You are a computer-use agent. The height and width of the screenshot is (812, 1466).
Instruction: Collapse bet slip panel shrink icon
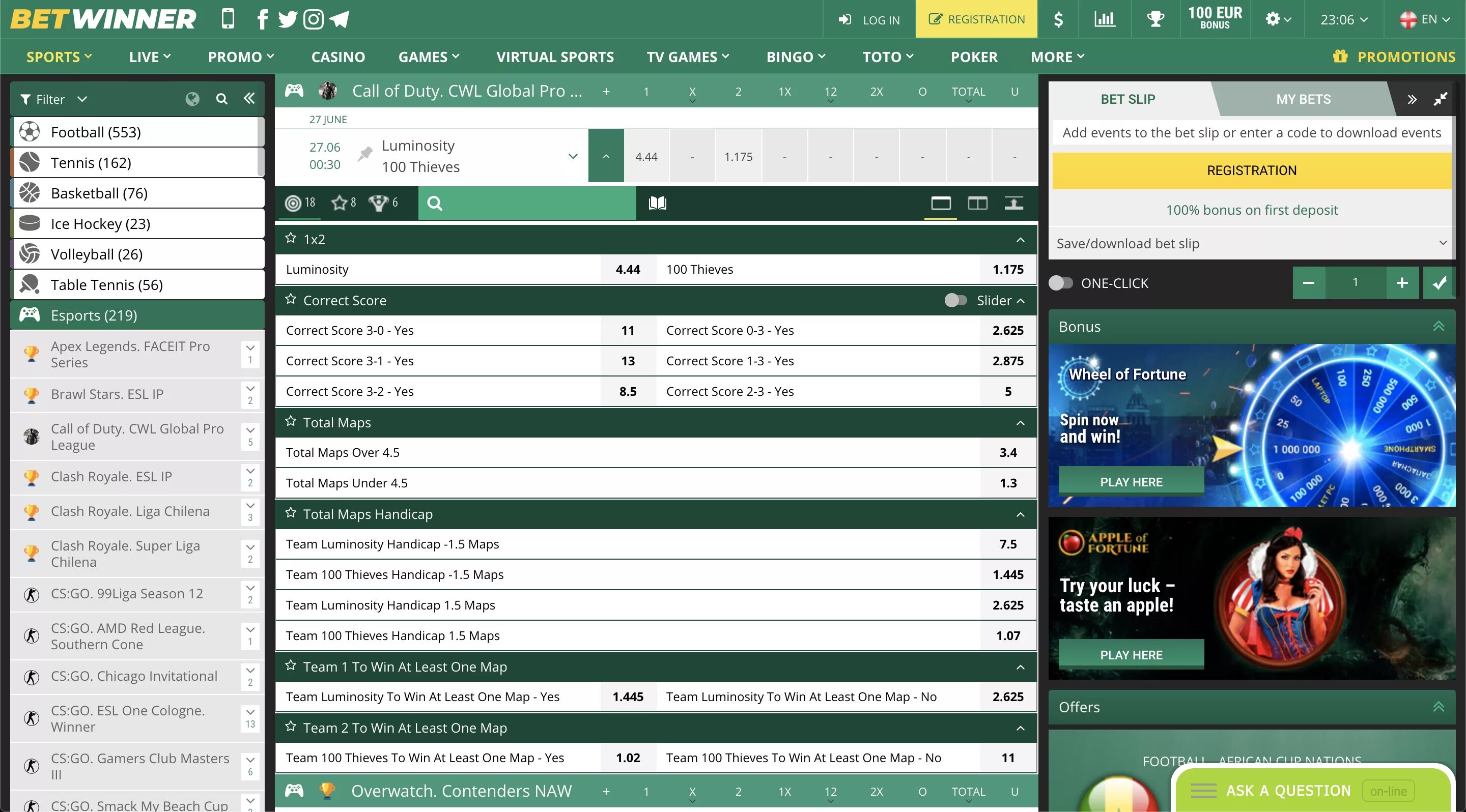coord(1440,100)
